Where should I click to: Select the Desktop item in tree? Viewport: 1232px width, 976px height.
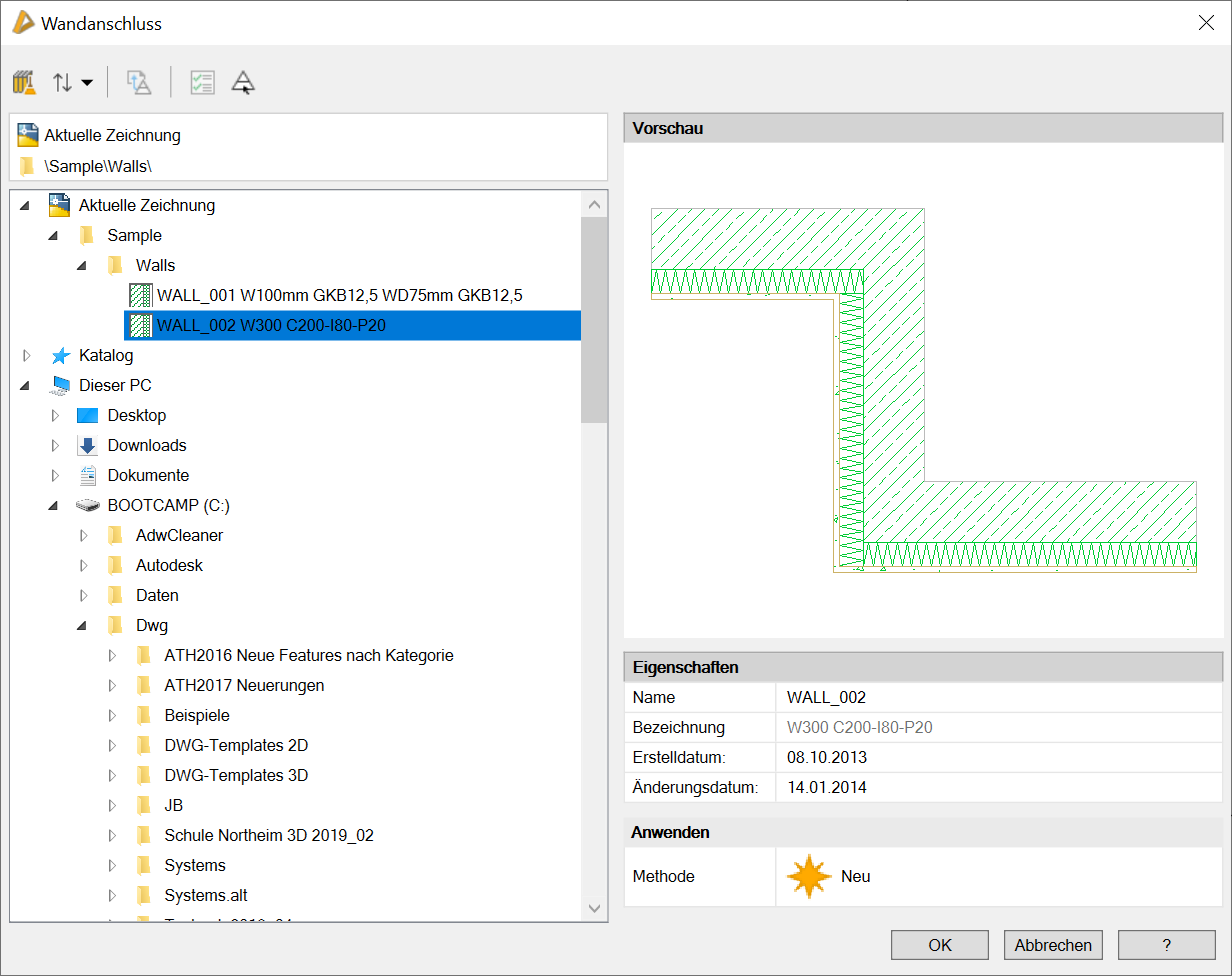136,415
